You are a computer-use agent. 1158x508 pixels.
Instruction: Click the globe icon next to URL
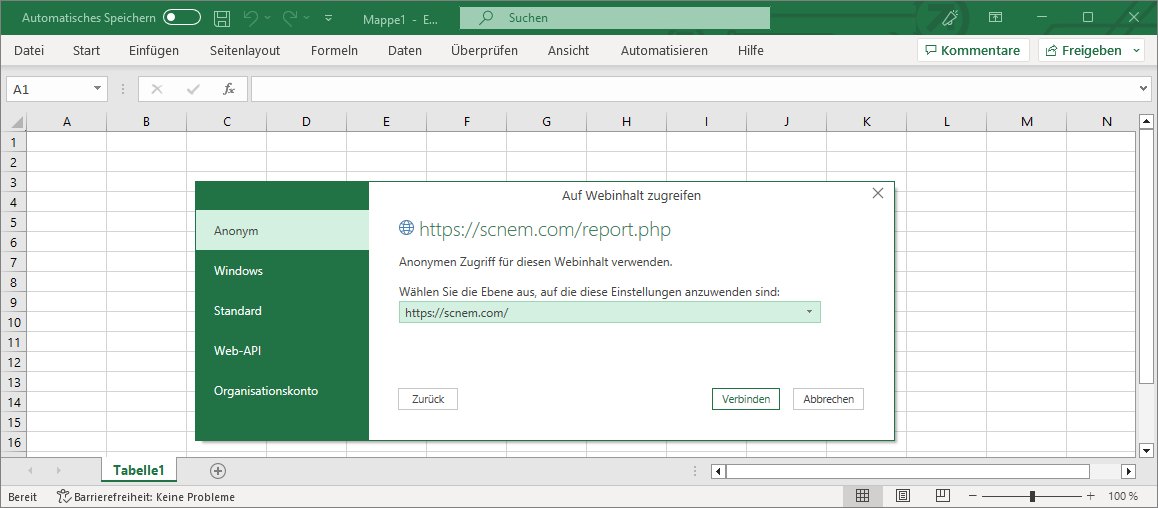click(x=406, y=227)
